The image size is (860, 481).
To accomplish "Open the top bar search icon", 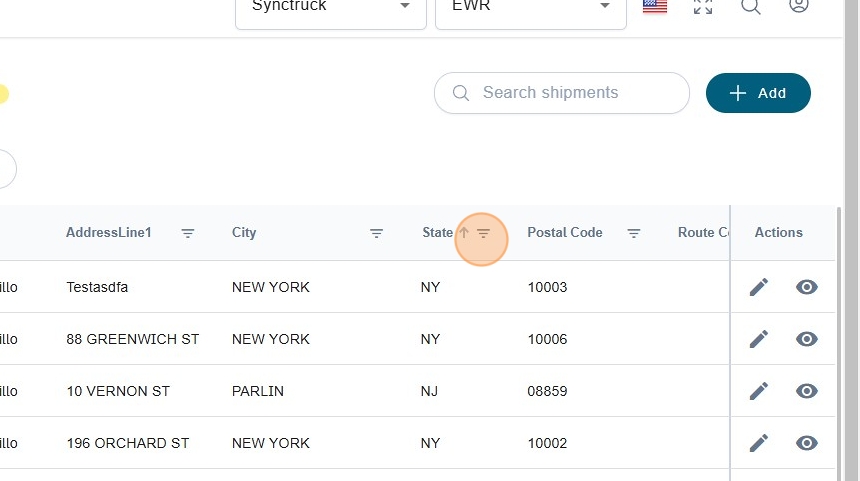I will point(751,6).
